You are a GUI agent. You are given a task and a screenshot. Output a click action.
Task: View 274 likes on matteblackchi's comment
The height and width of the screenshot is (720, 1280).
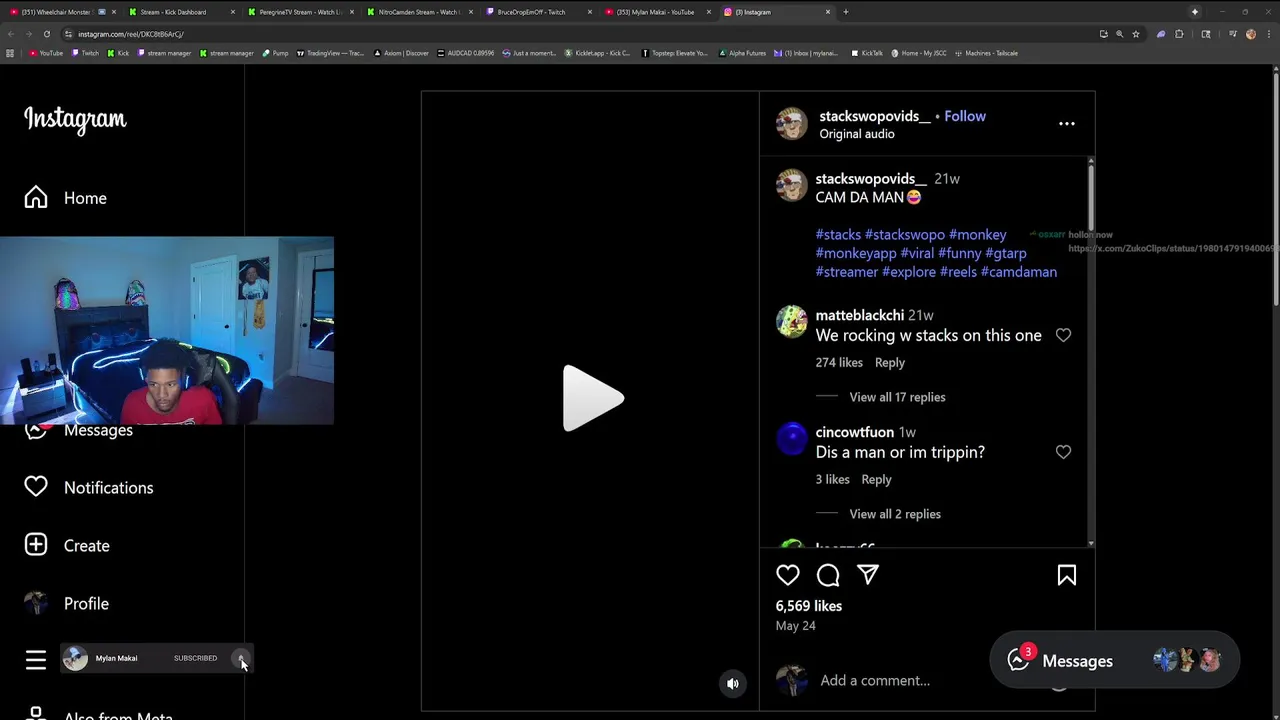point(839,363)
